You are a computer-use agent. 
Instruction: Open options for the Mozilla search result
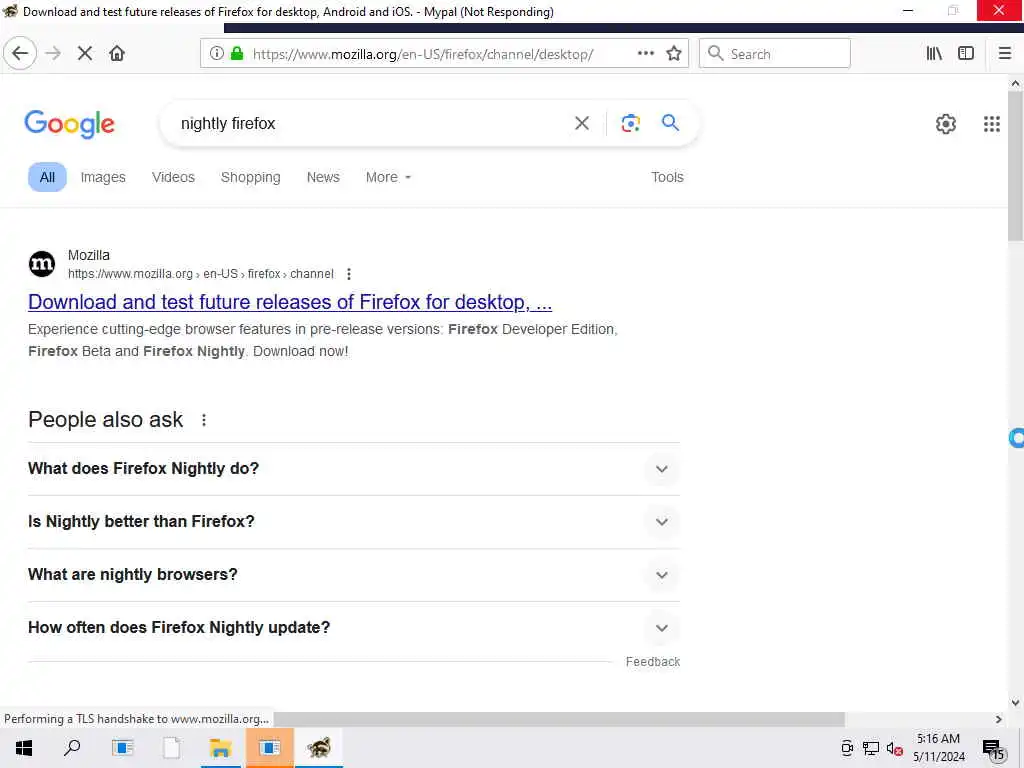click(x=349, y=274)
